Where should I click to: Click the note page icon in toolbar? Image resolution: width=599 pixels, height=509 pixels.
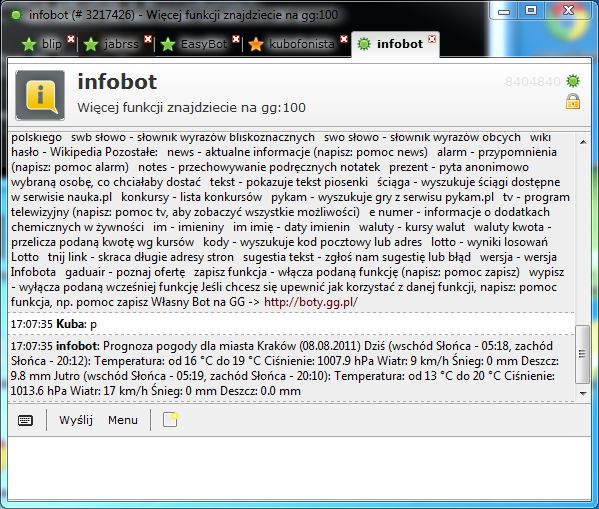coord(170,419)
